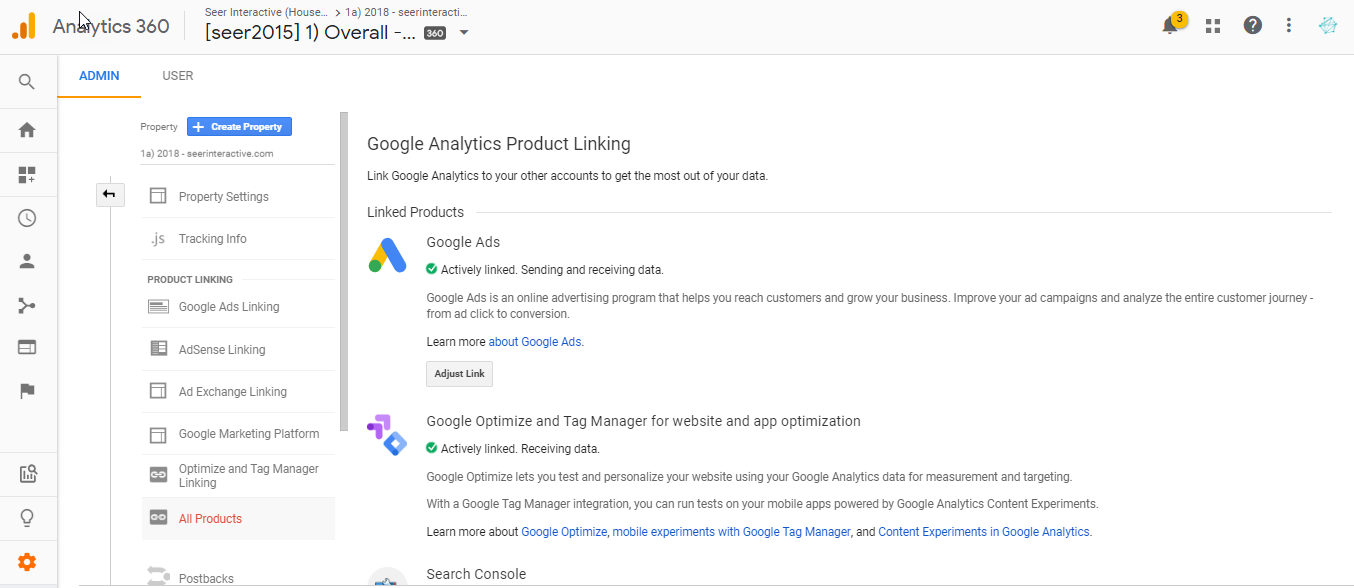
Task: Click the property column vertical scrollbar
Action: 344,270
